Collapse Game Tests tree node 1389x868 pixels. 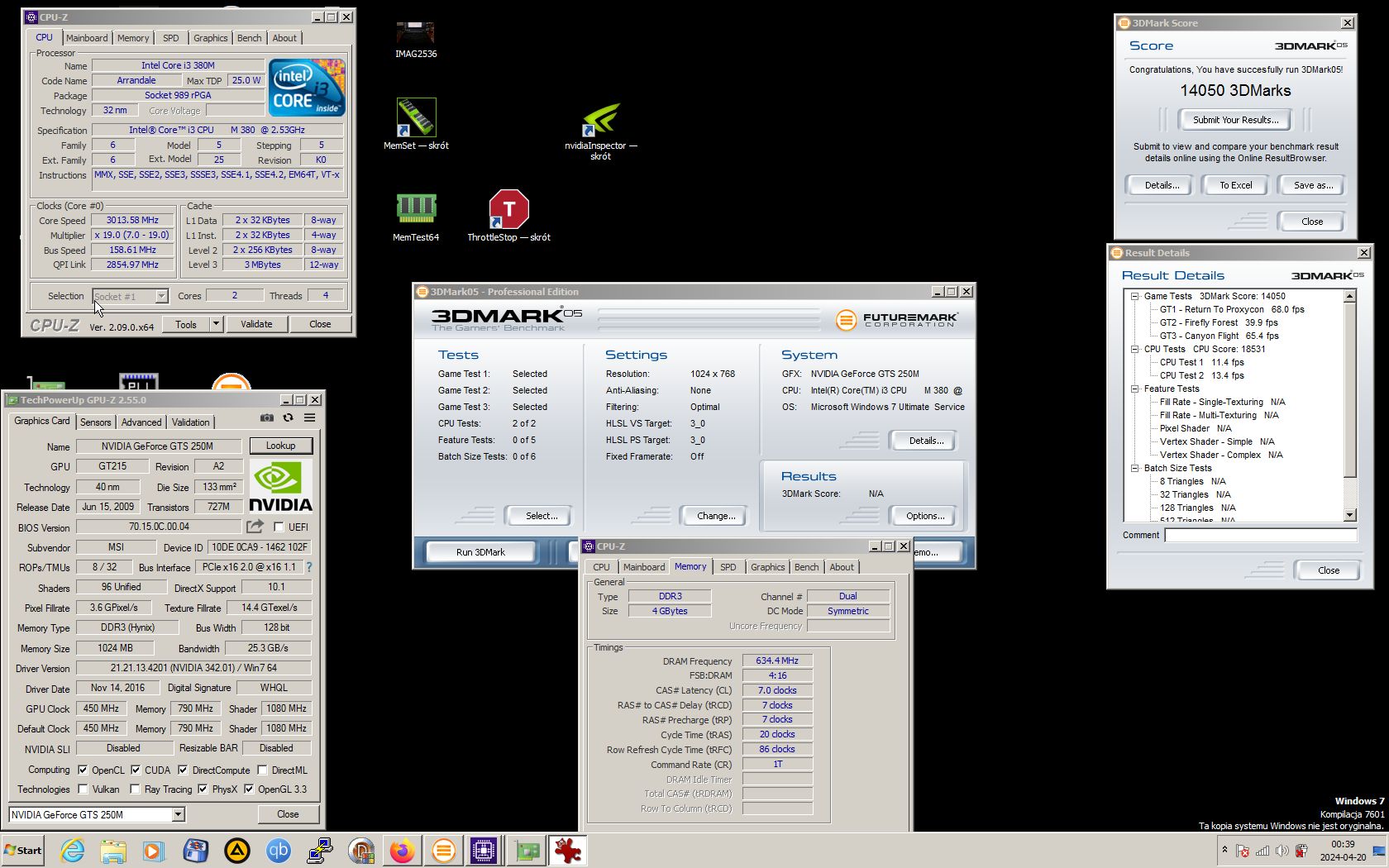click(1135, 296)
